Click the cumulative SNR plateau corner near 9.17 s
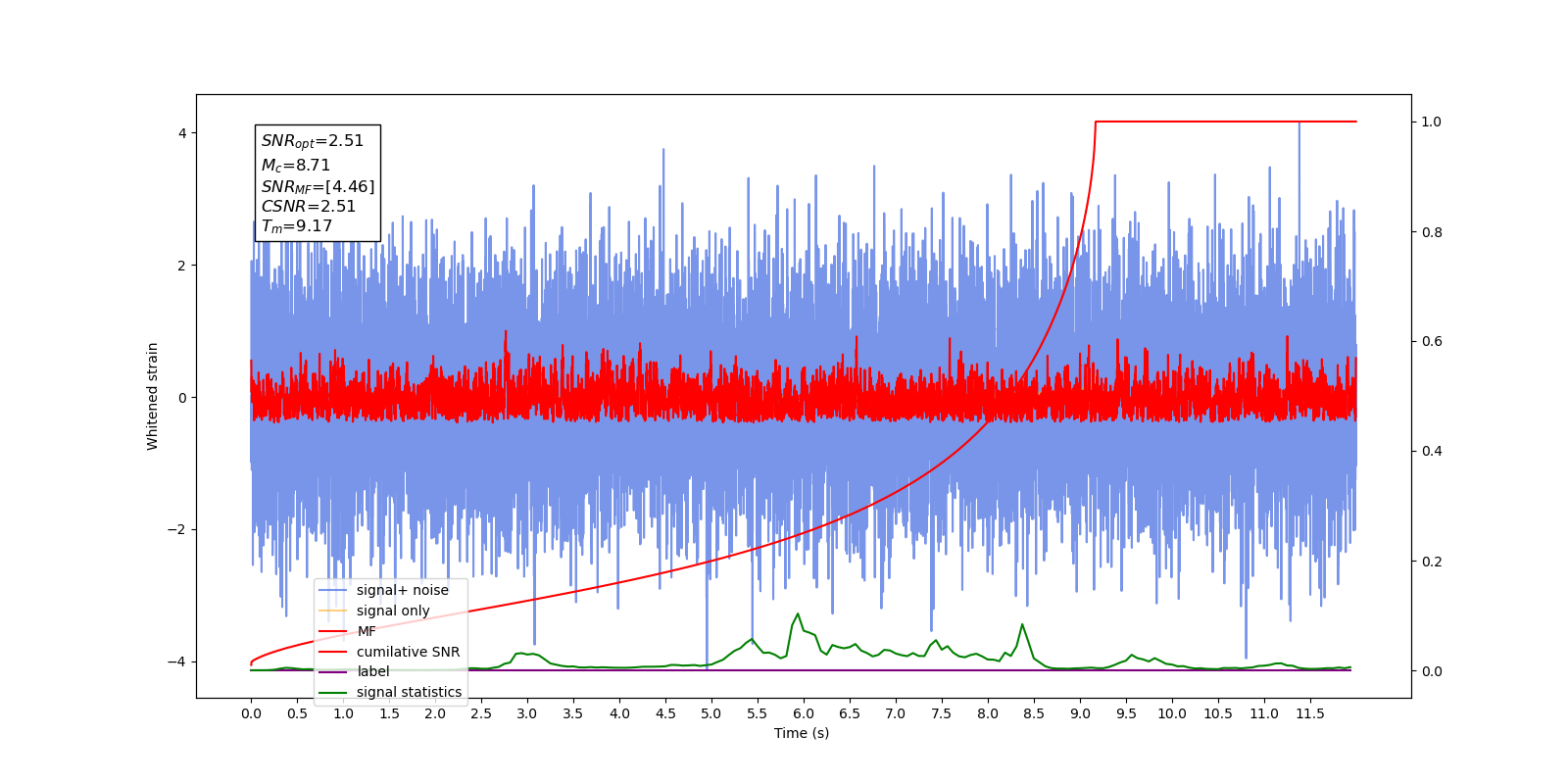This screenshot has height=784, width=1568. click(1096, 122)
